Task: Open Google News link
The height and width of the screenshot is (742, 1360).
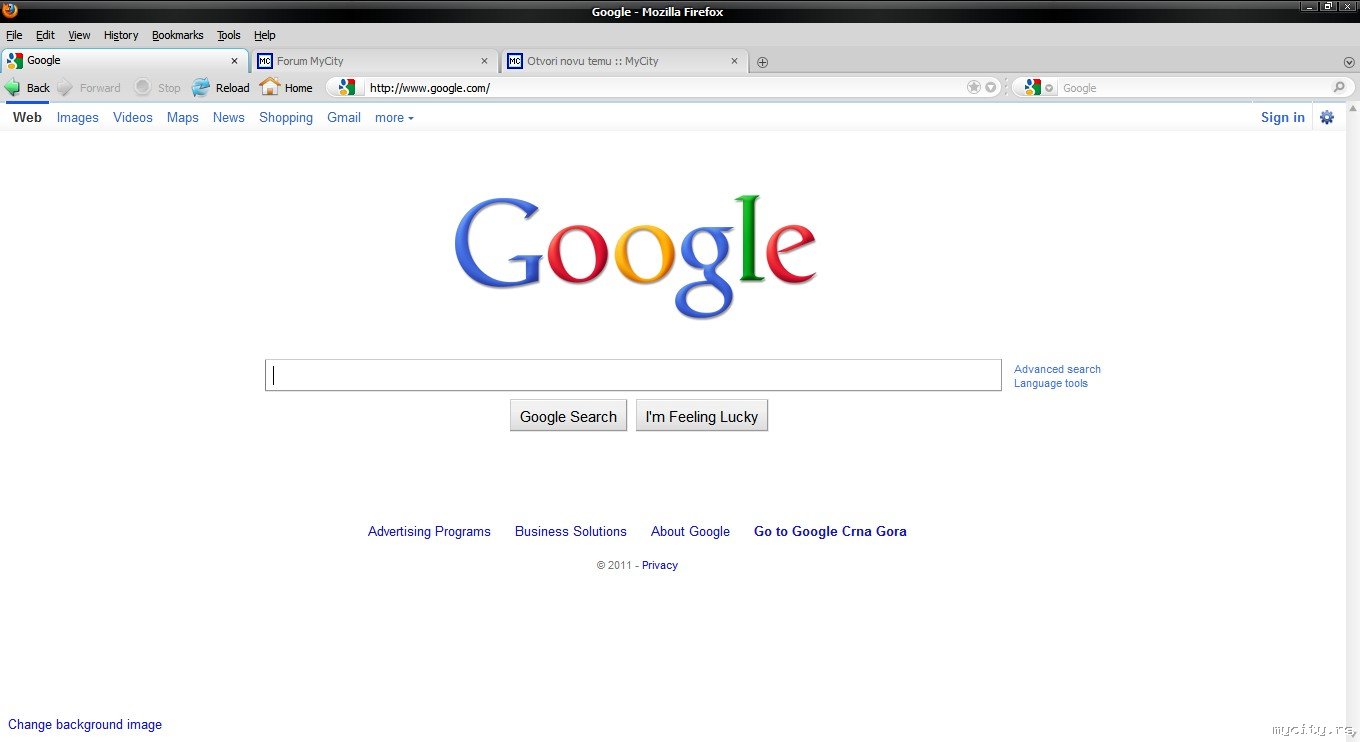Action: click(x=229, y=117)
